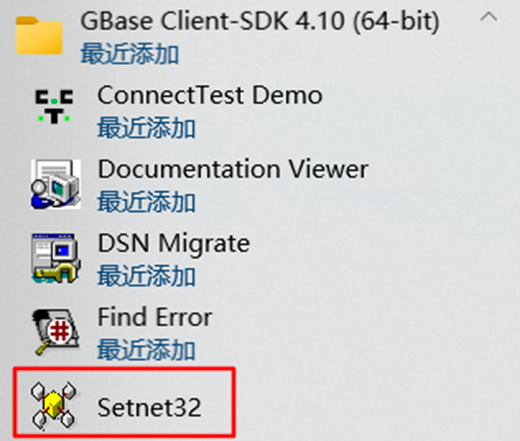Click 最近添加 under the GBase folder name

pos(130,54)
